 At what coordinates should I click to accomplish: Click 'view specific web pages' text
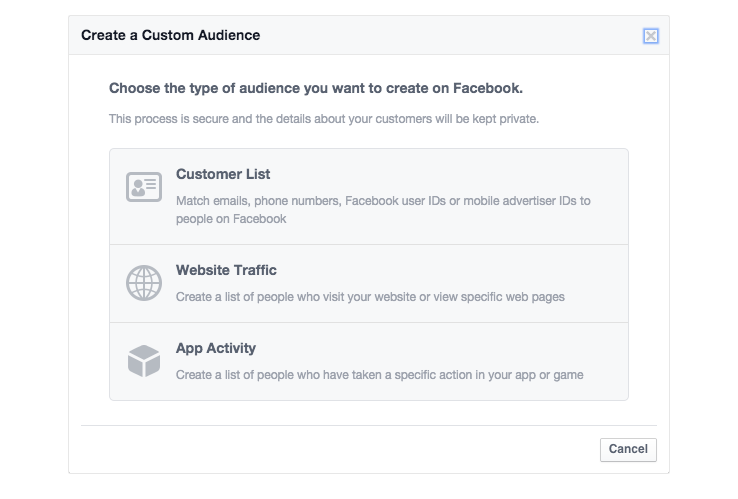(499, 297)
